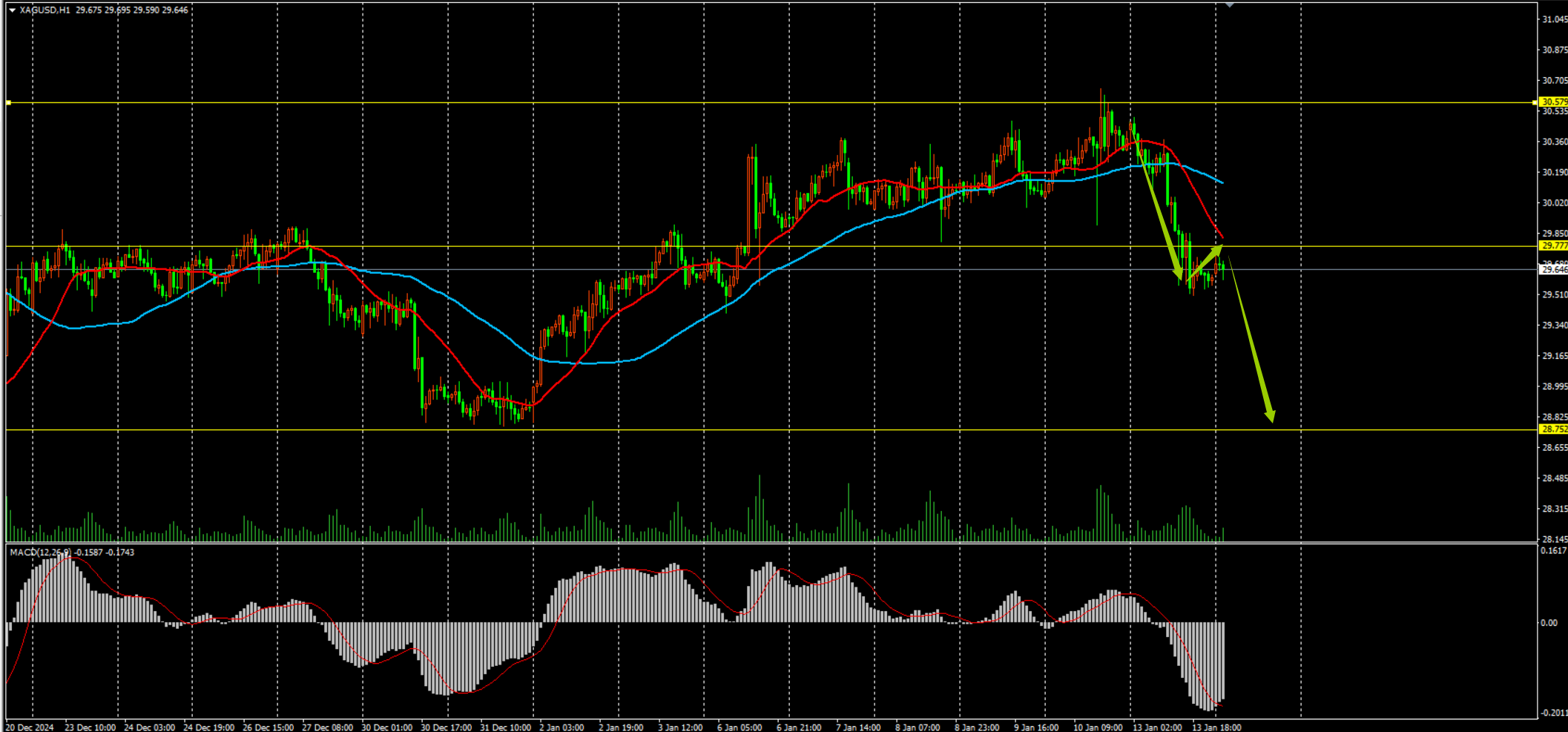
Task: Click the 30.190 value on the price scale
Action: coord(1555,172)
